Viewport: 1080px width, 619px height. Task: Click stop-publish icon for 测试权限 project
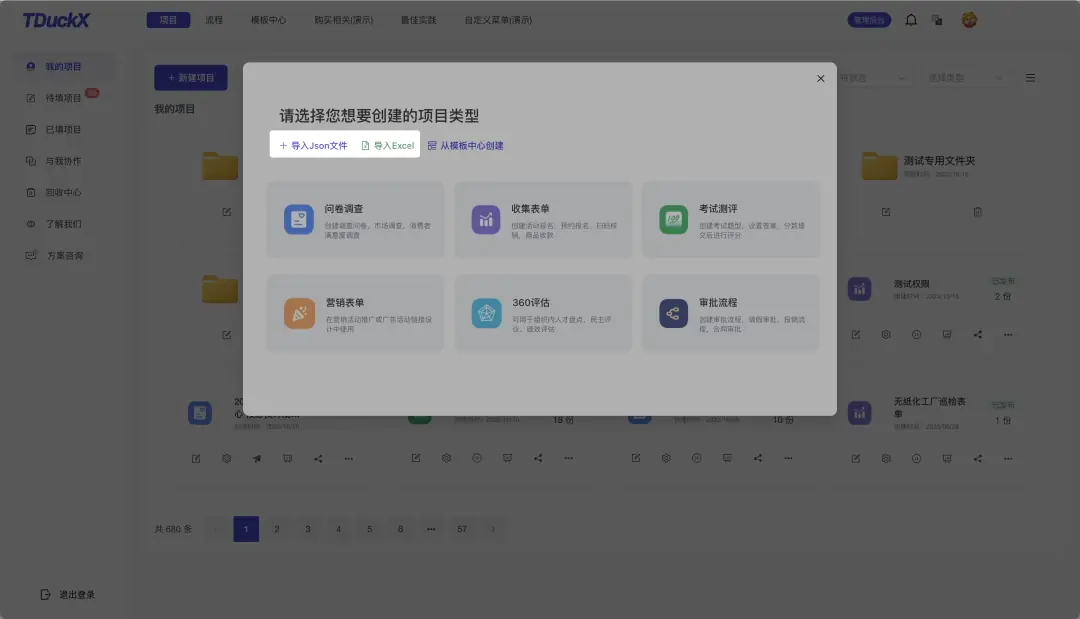(916, 335)
